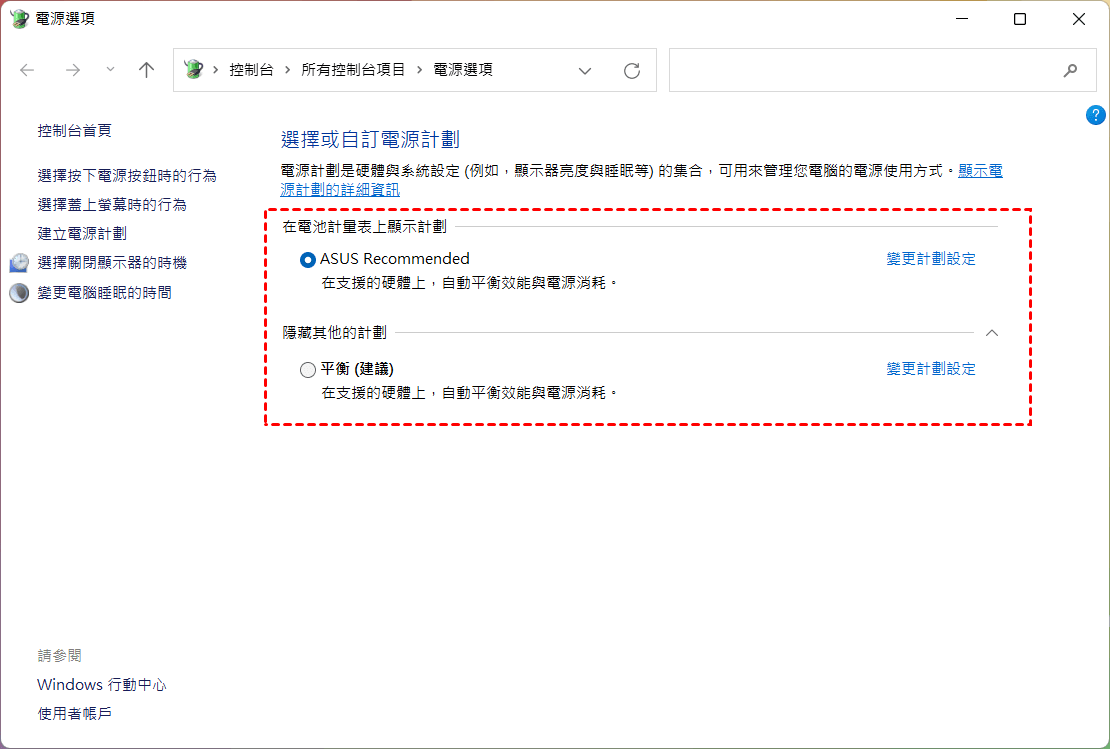Image resolution: width=1110 pixels, height=749 pixels.
Task: Click the moon icon beside 變更電腦睡眠的時間
Action: [20, 293]
